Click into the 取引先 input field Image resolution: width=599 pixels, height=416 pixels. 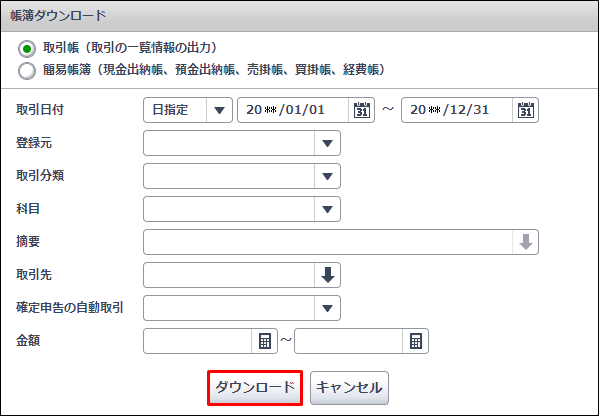click(229, 275)
